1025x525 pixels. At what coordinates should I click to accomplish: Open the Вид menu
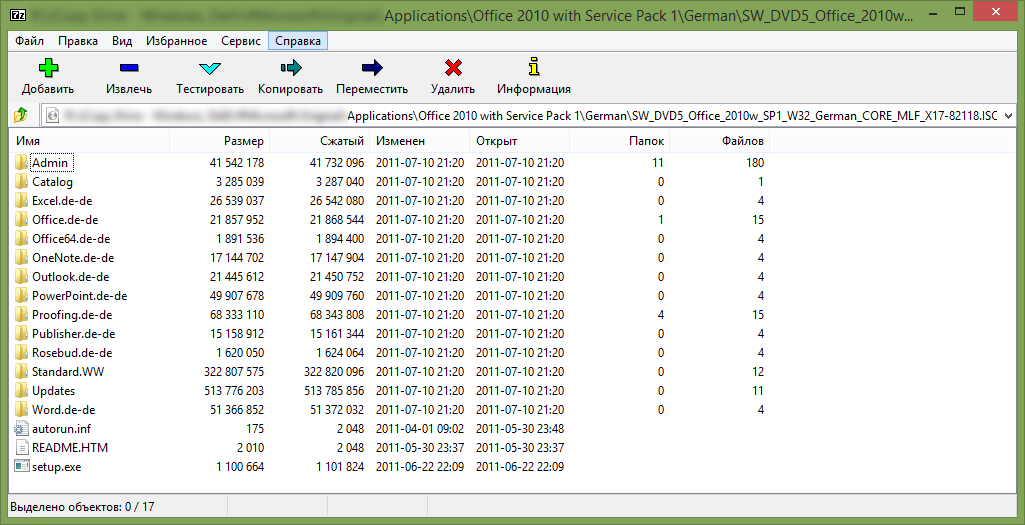click(122, 41)
